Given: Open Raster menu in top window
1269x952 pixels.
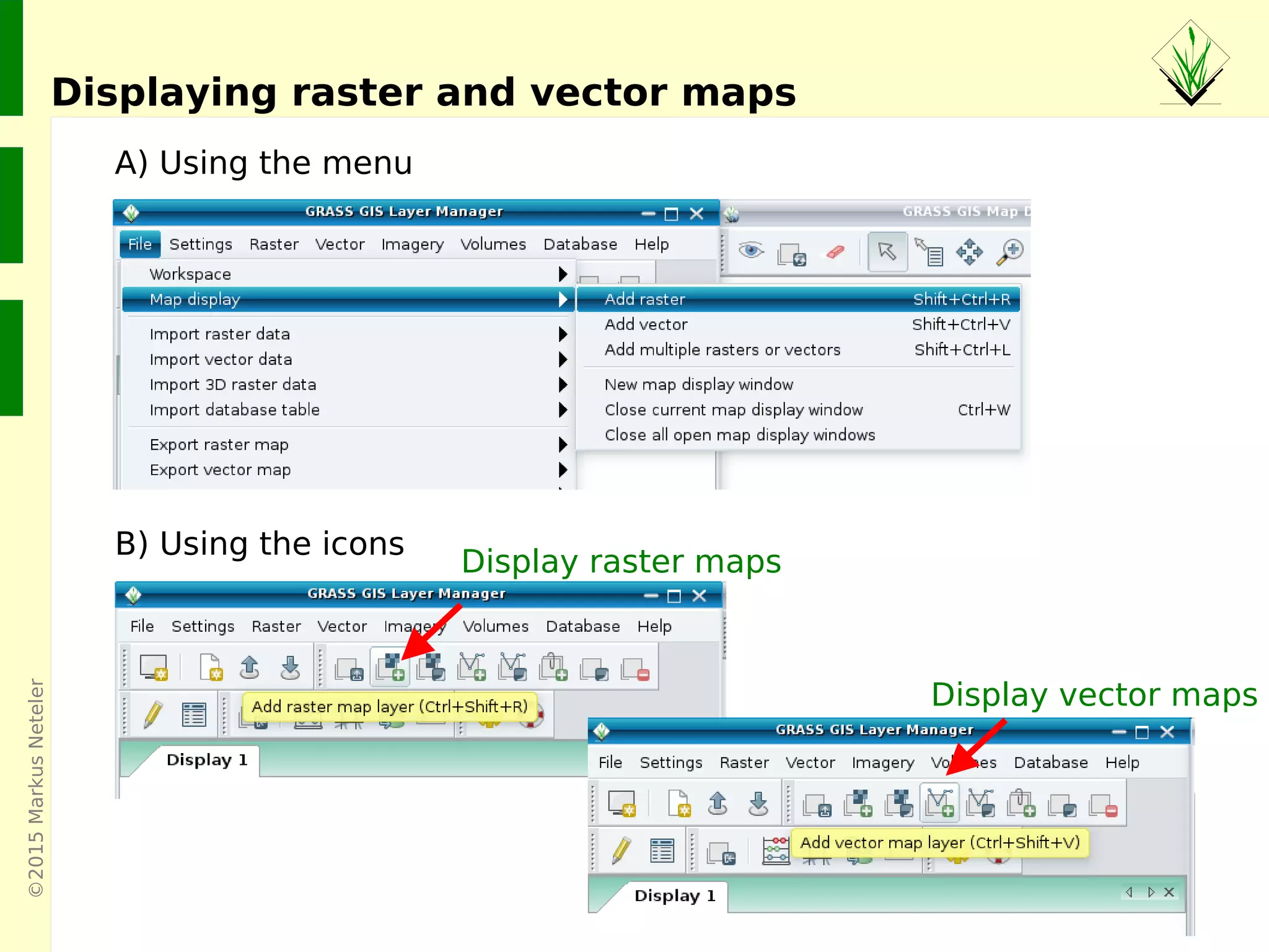Looking at the screenshot, I should pyautogui.click(x=274, y=244).
